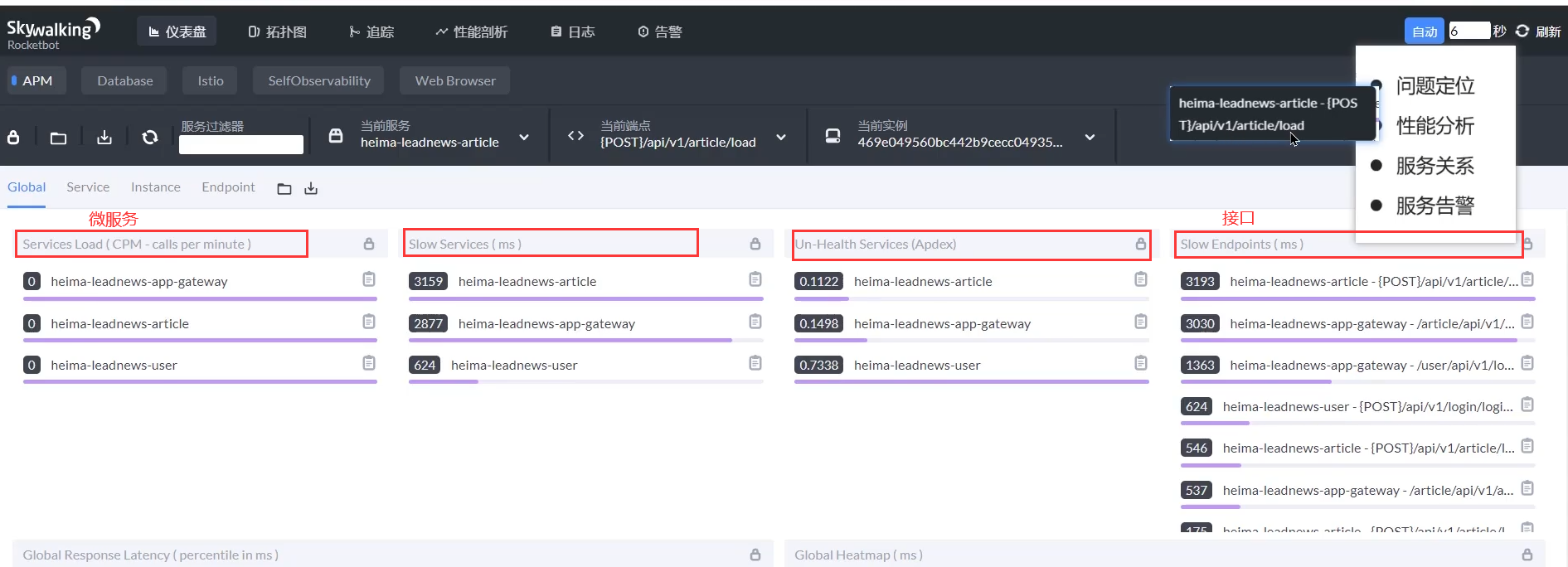
Task: Toggle lock on Global Heatmap panel
Action: [x=1527, y=555]
